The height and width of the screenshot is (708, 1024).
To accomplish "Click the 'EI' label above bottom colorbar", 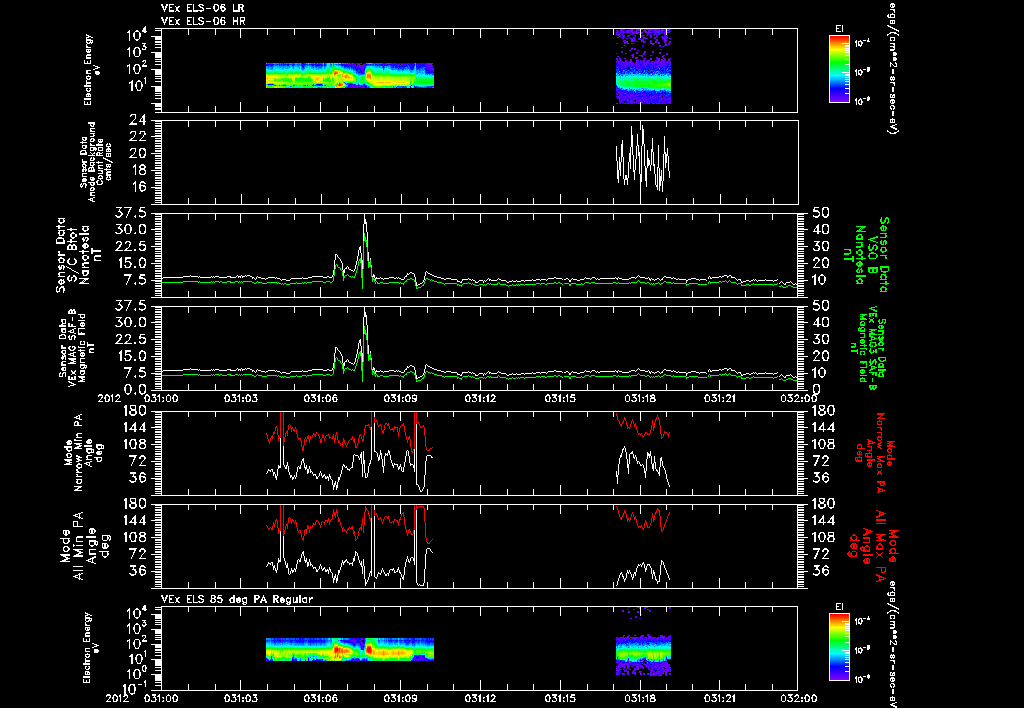I will pos(839,607).
